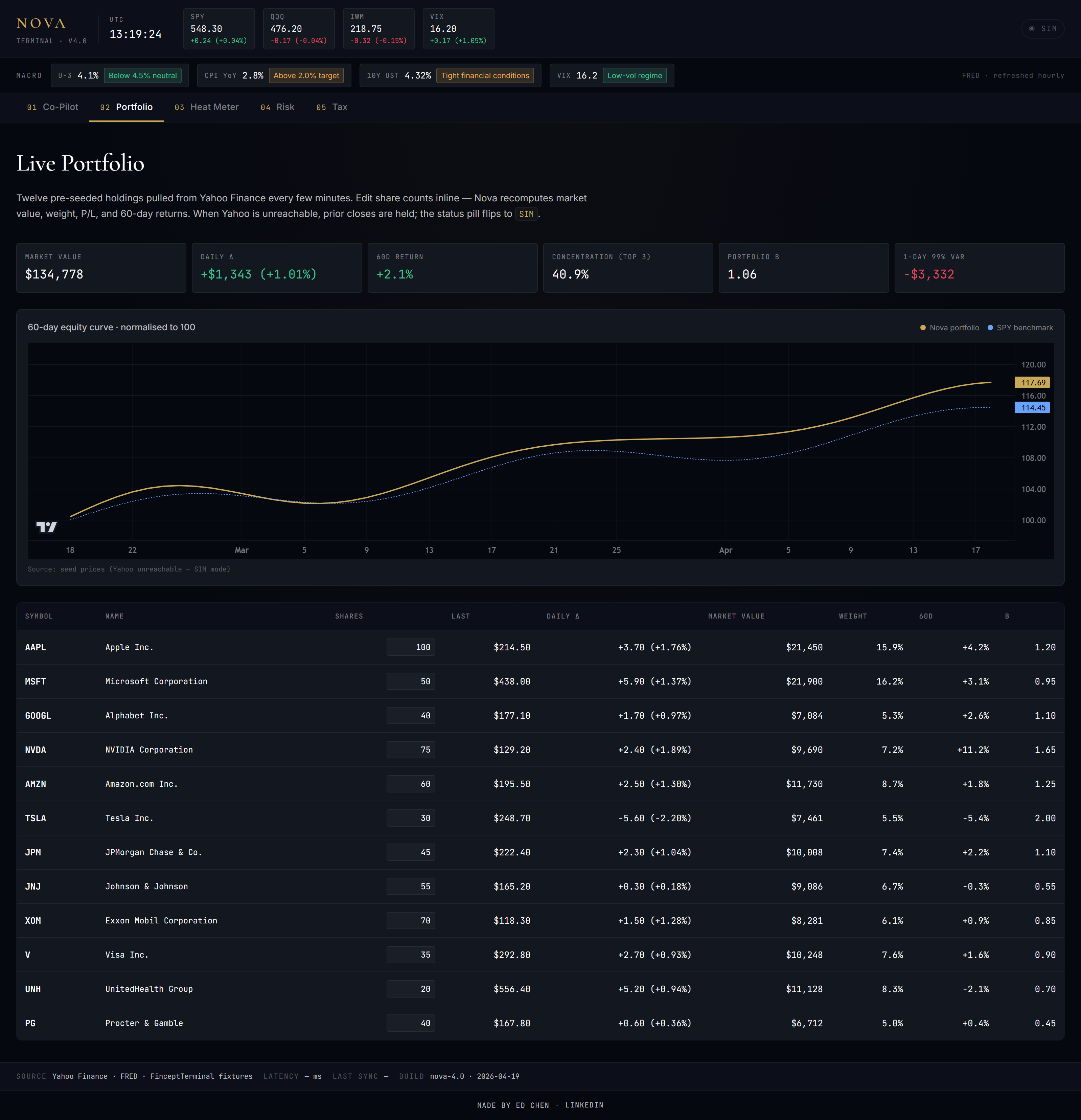The width and height of the screenshot is (1081, 1120).
Task: Click the Daily Δ summary card
Action: [x=277, y=268]
